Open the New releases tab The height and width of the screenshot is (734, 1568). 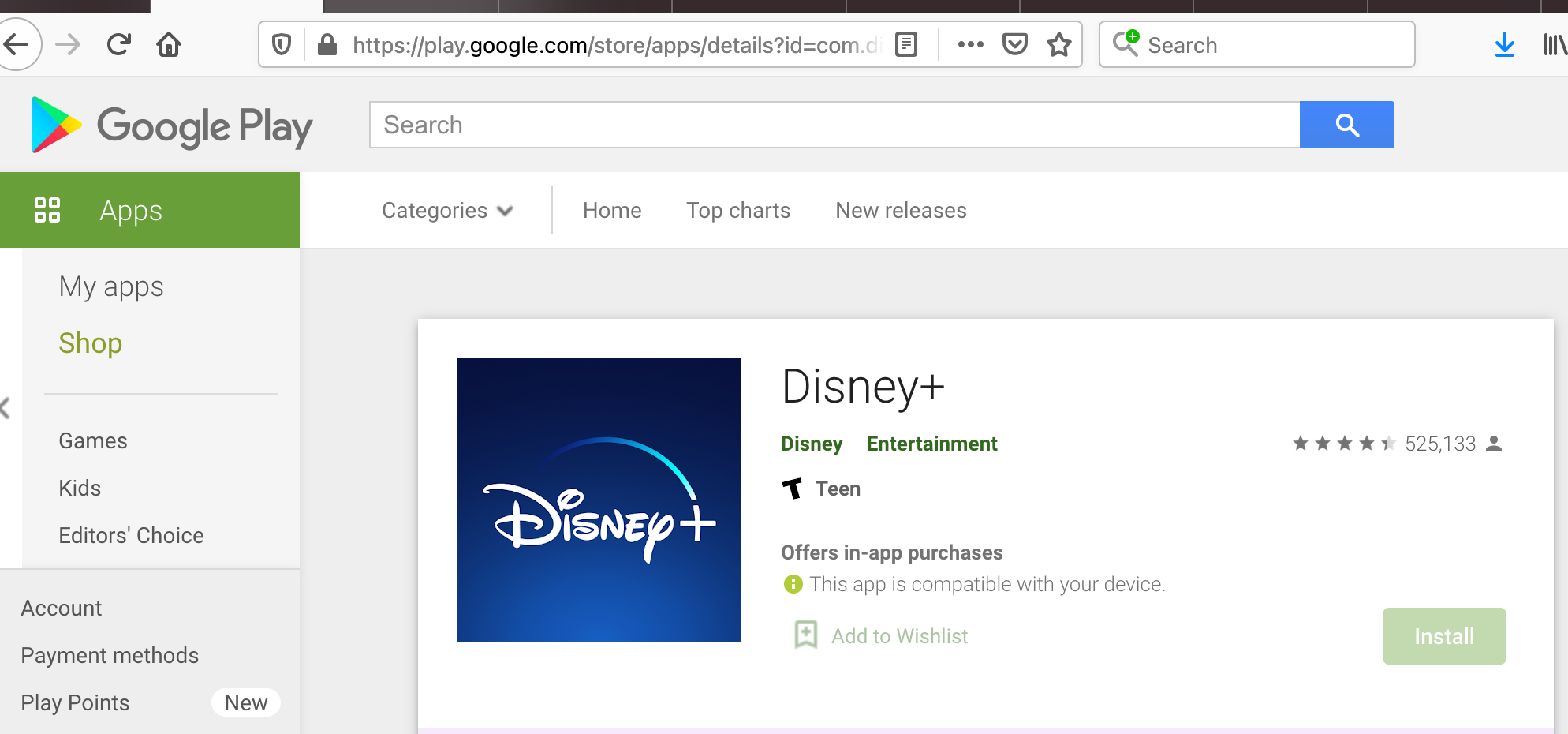901,211
